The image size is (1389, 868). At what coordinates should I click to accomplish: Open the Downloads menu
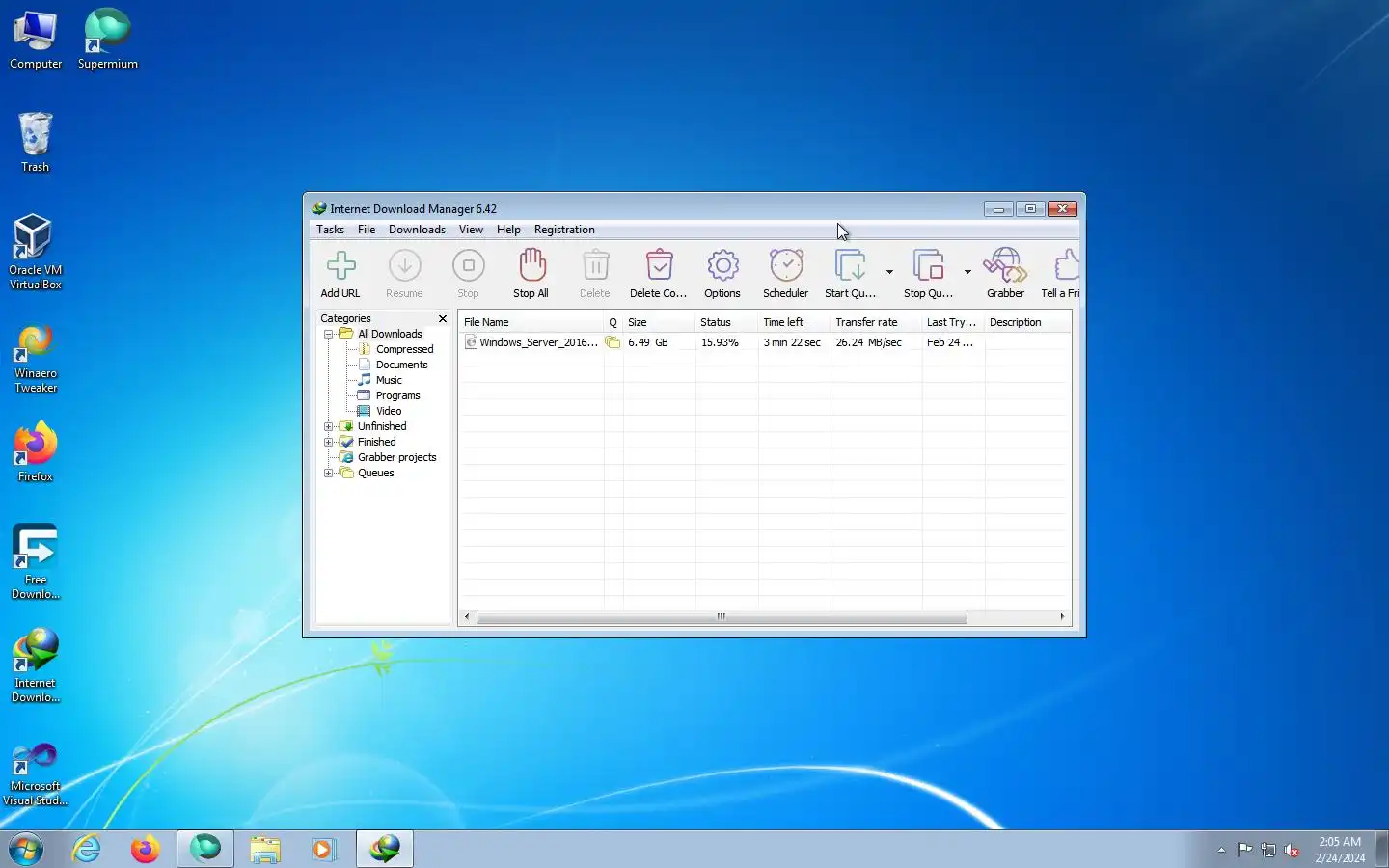coord(417,230)
